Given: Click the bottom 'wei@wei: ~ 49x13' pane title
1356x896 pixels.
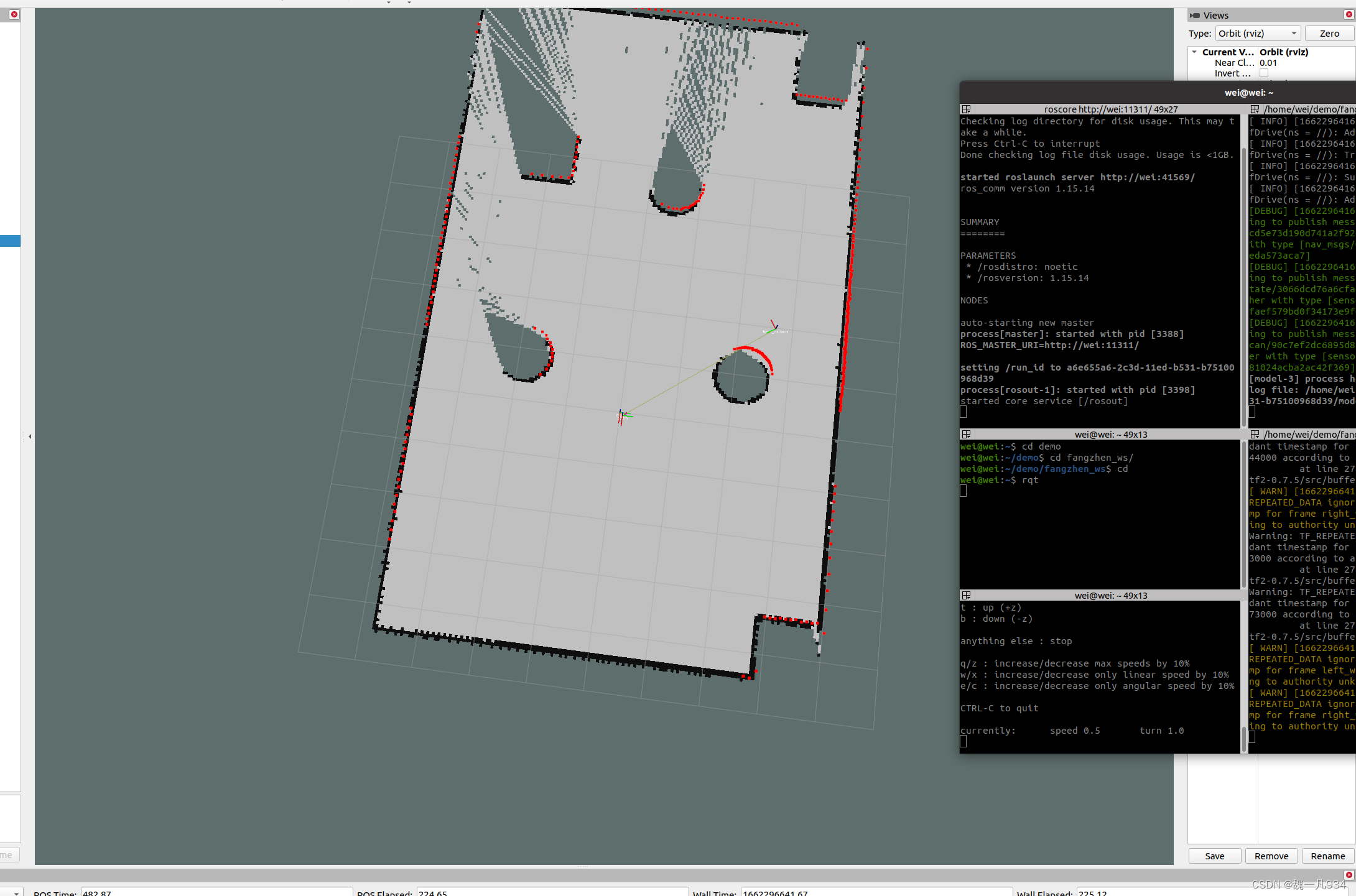Looking at the screenshot, I should (x=1111, y=596).
